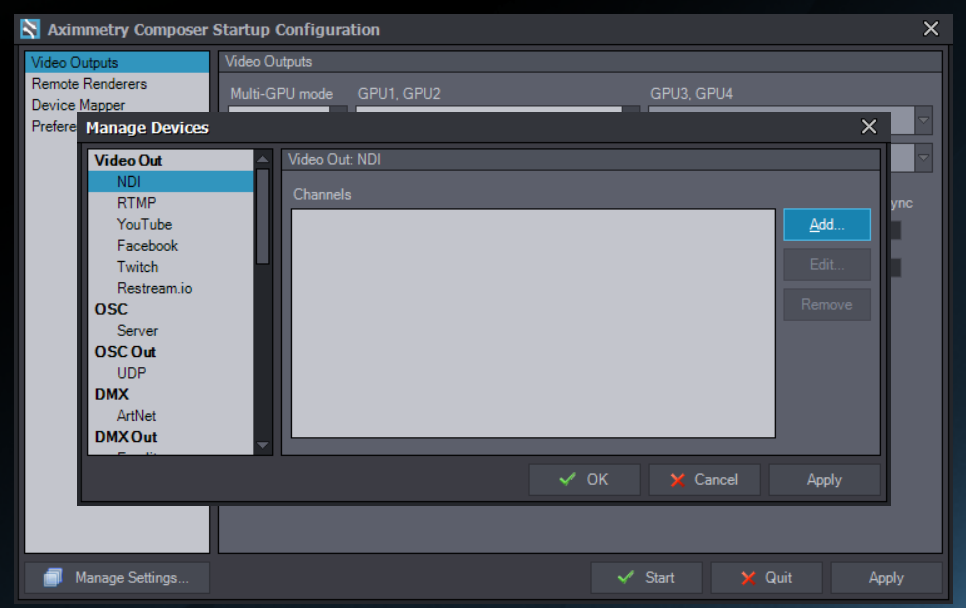
Task: Click the Remove channel button
Action: (827, 304)
